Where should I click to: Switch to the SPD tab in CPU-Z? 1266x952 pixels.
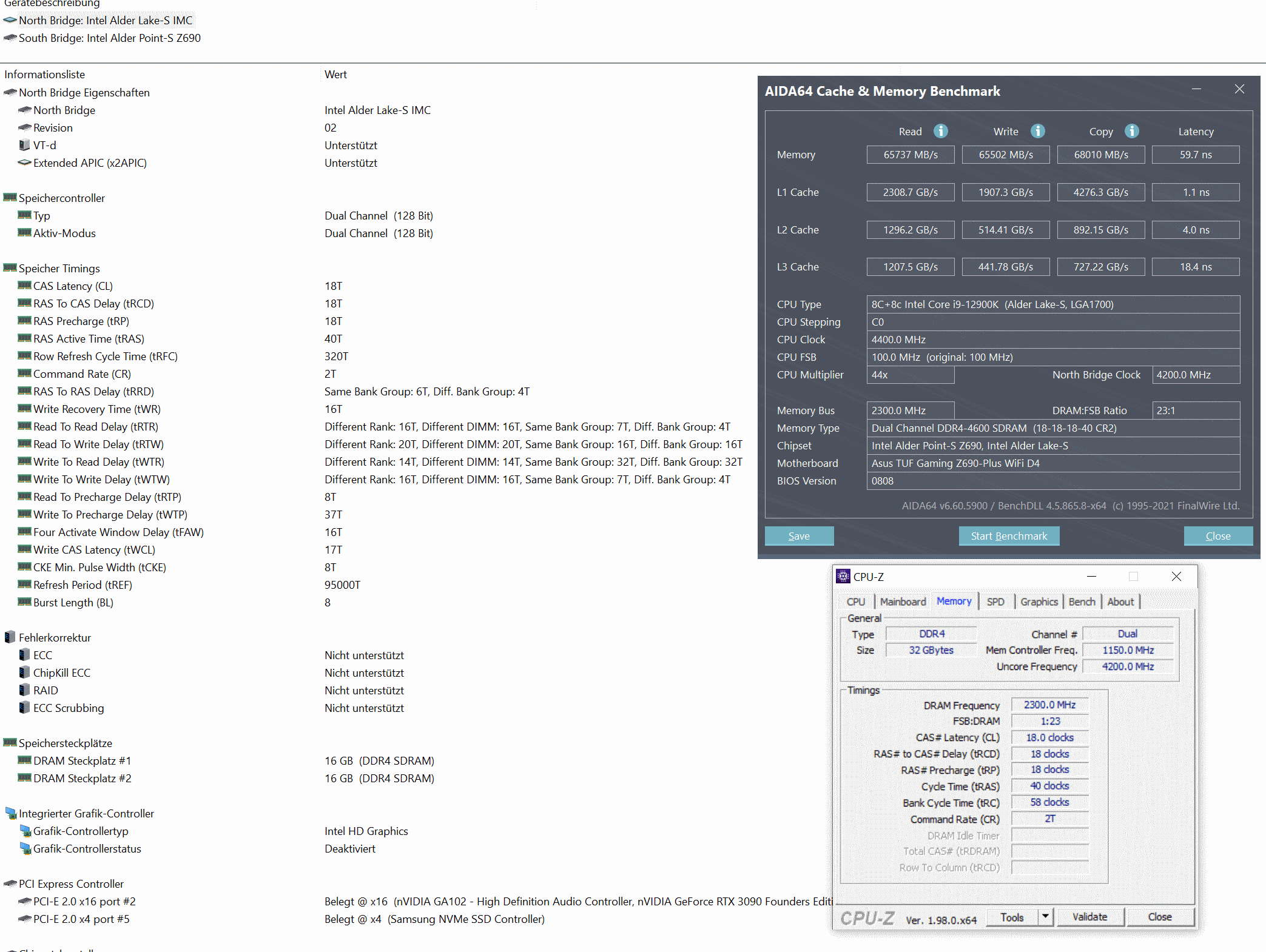click(x=995, y=602)
